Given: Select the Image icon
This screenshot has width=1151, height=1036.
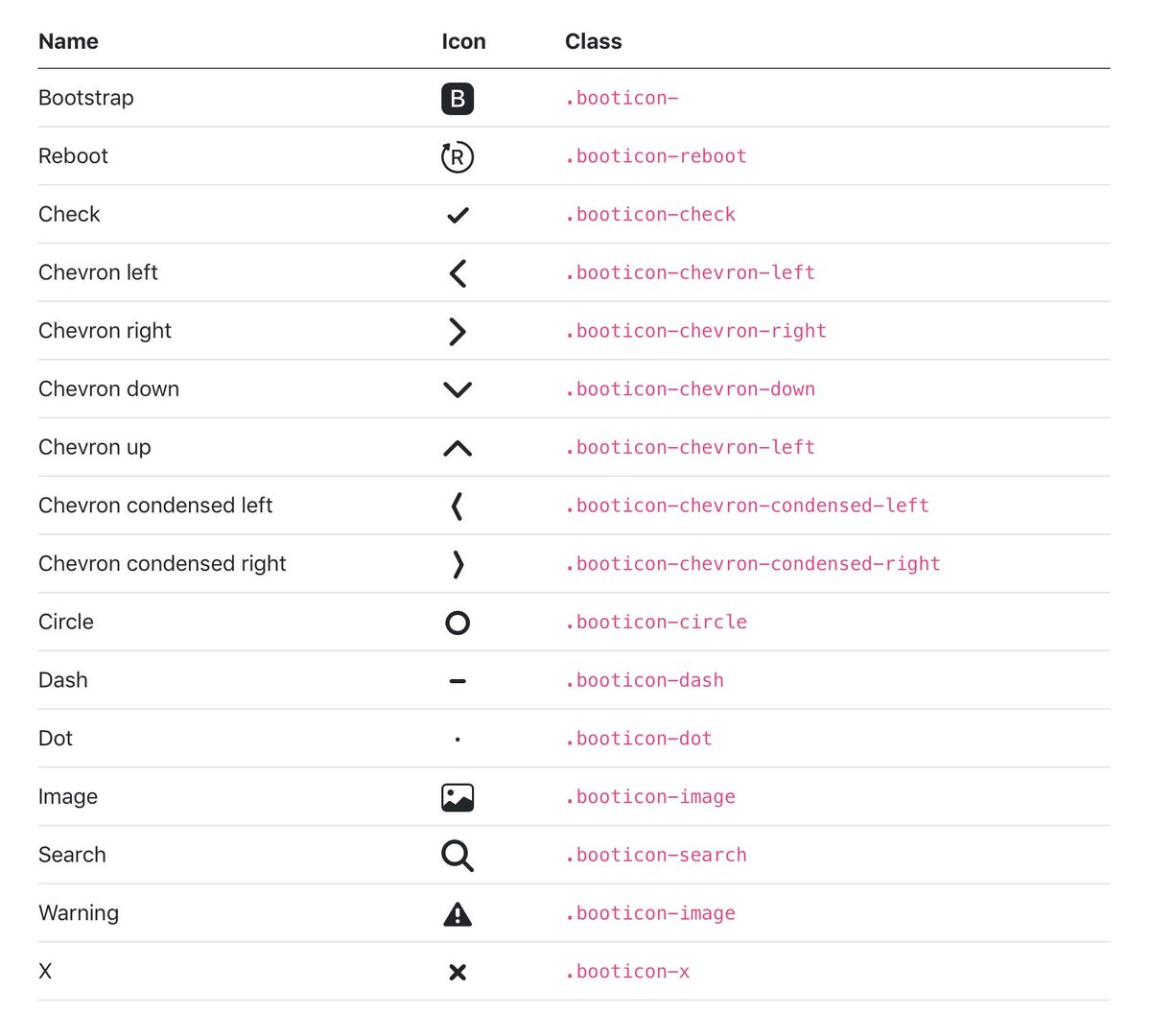Looking at the screenshot, I should tap(458, 797).
